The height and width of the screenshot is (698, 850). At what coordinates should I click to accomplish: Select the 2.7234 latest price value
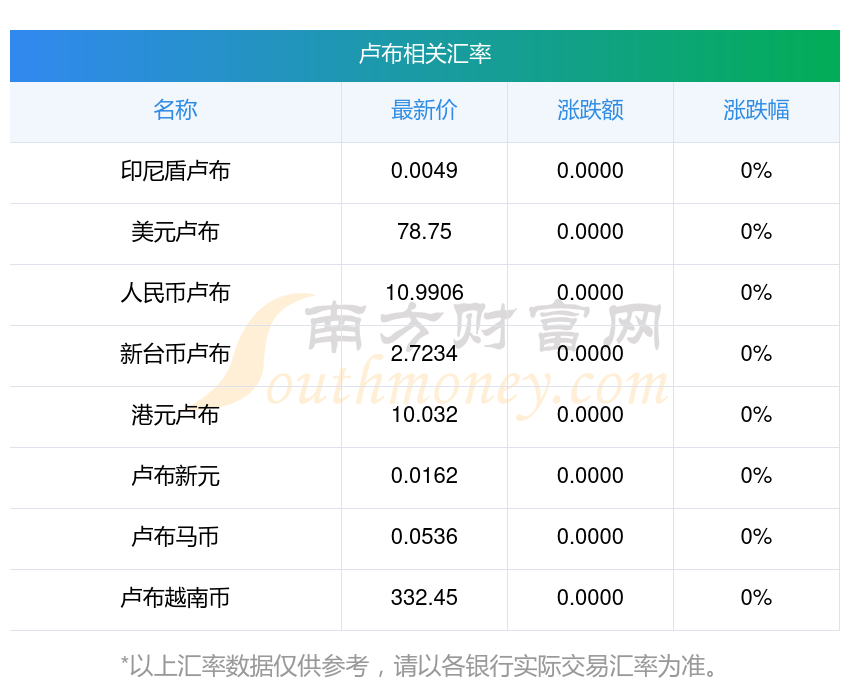pos(424,354)
